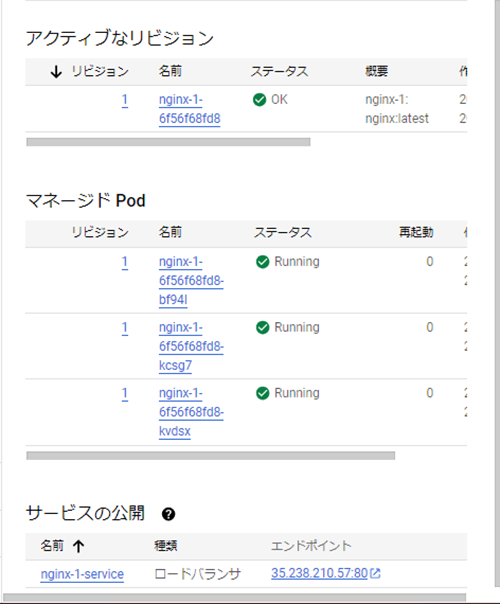Open the nginx-1-service link
This screenshot has width=500, height=604.
[82, 574]
